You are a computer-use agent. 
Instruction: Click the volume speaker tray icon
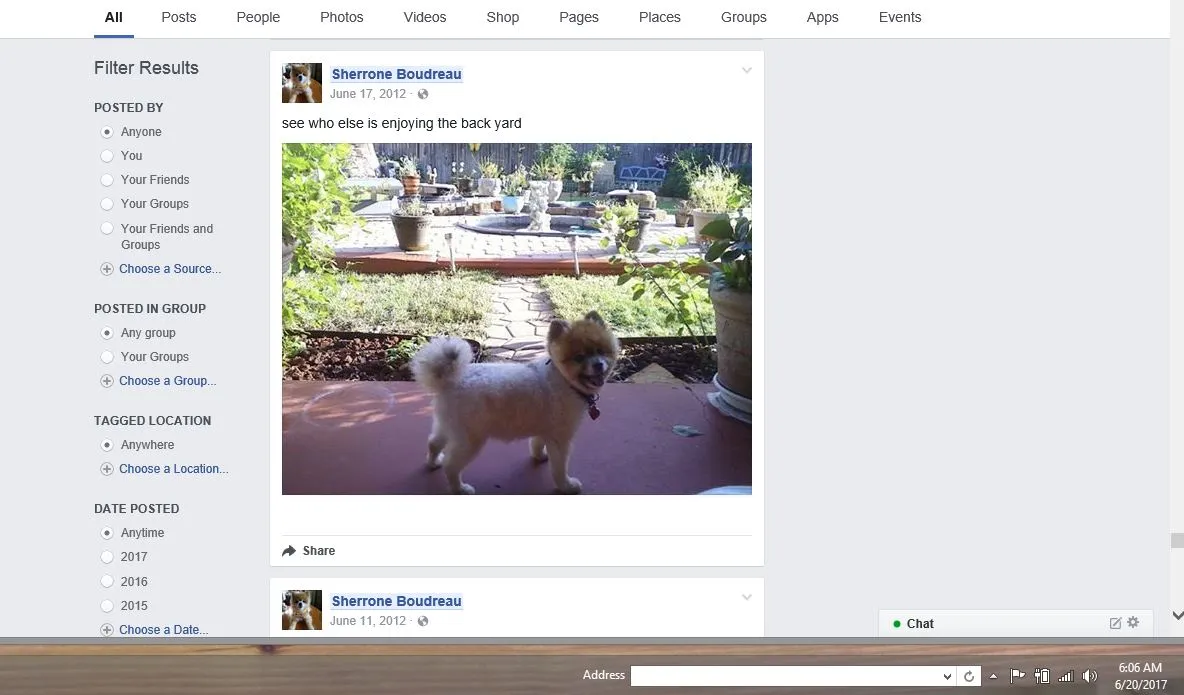(1090, 676)
